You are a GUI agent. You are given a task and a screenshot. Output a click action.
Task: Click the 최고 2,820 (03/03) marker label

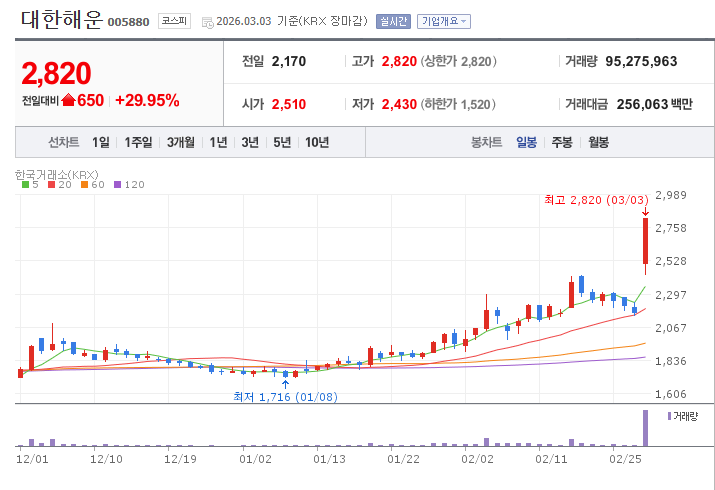[596, 200]
